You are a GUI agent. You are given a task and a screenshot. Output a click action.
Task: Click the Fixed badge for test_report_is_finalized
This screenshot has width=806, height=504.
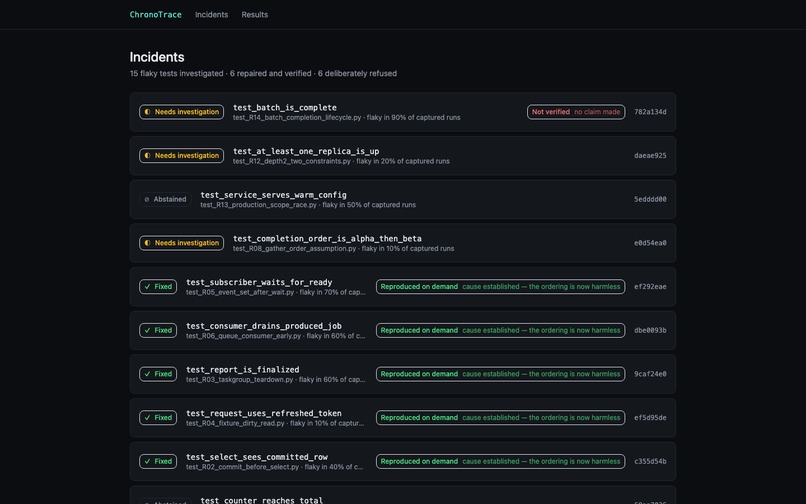coord(158,374)
